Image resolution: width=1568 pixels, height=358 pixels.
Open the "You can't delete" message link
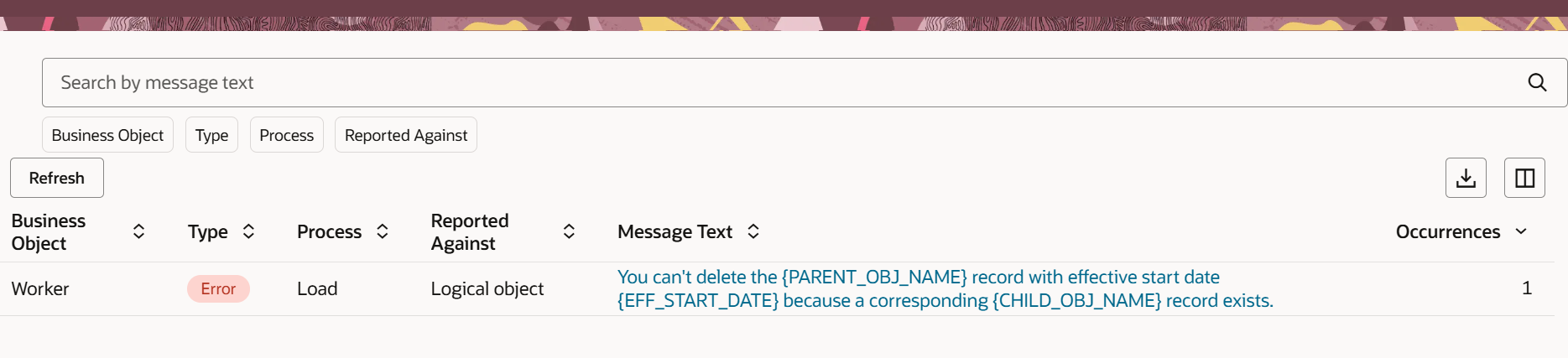(x=945, y=288)
